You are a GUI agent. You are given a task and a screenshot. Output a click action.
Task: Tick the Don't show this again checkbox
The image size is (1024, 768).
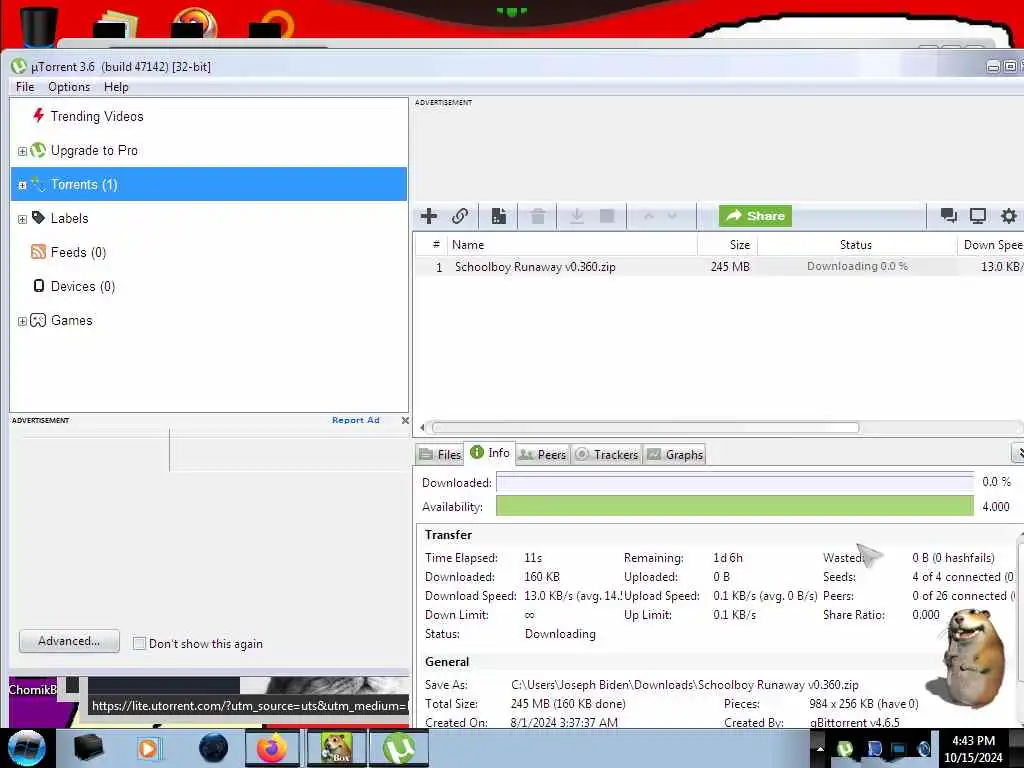pos(139,643)
